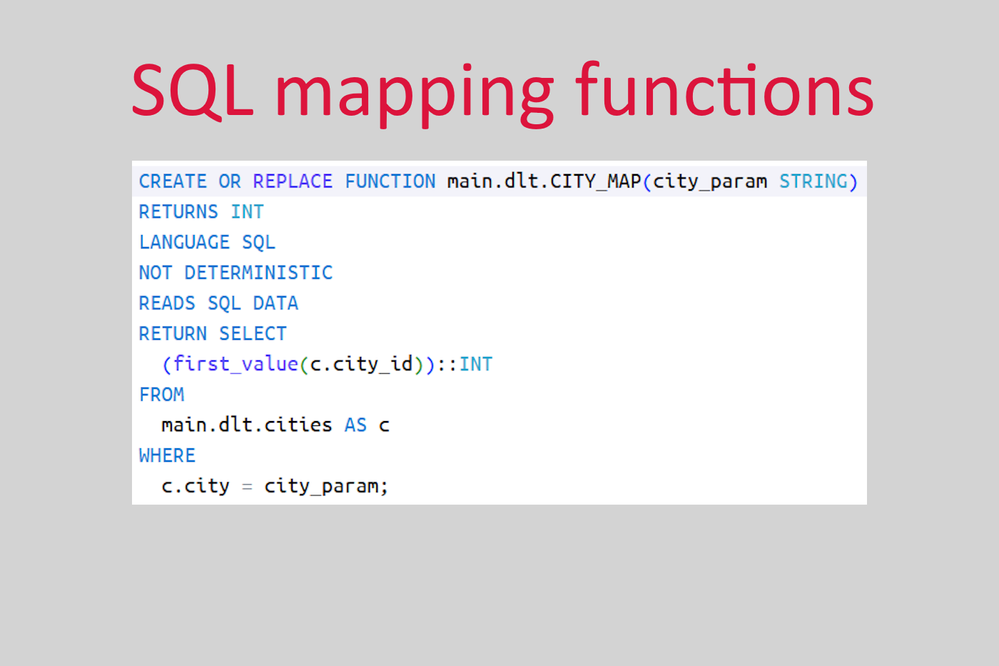Click the WHERE keyword

[167, 455]
